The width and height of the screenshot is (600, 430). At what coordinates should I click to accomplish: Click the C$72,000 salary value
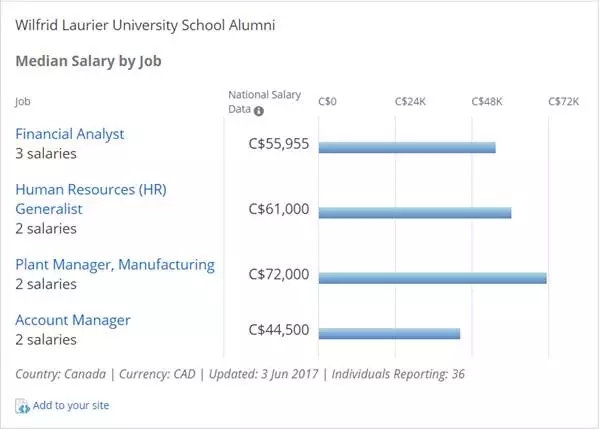point(278,275)
